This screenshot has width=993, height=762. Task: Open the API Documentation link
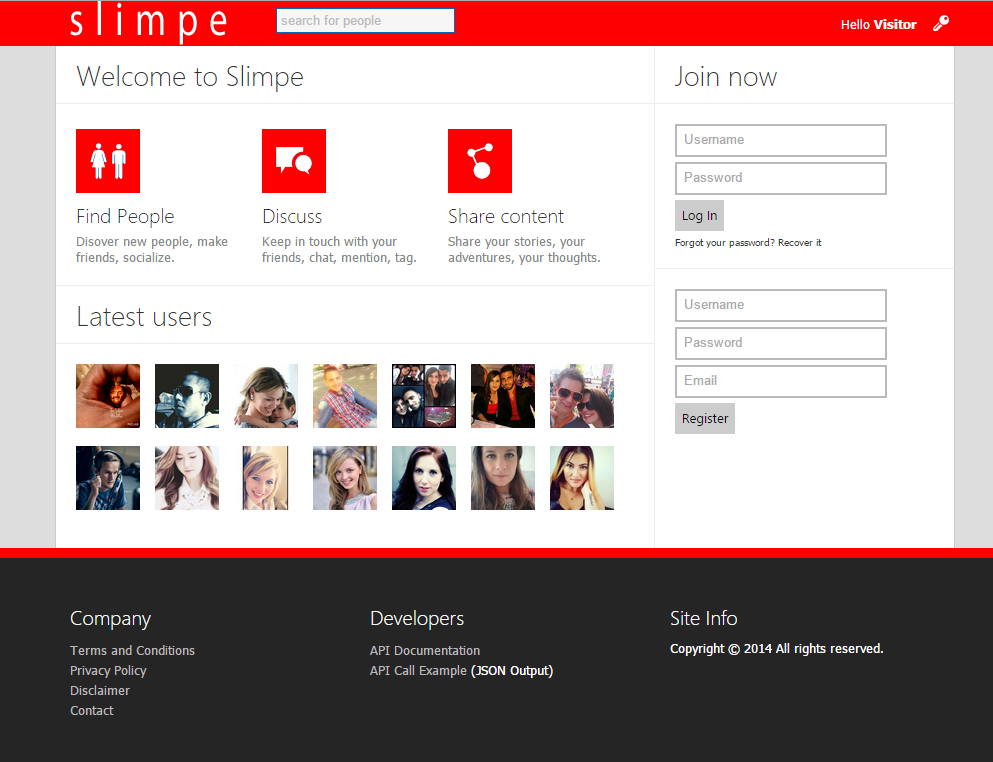(x=425, y=651)
